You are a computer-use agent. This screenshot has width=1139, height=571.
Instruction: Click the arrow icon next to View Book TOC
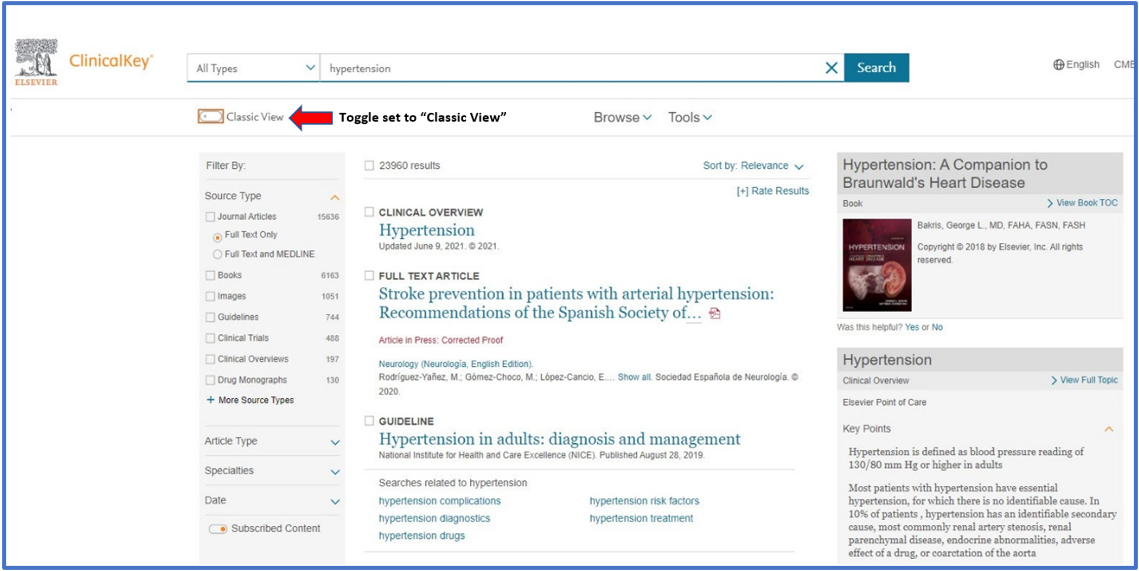[x=1050, y=203]
